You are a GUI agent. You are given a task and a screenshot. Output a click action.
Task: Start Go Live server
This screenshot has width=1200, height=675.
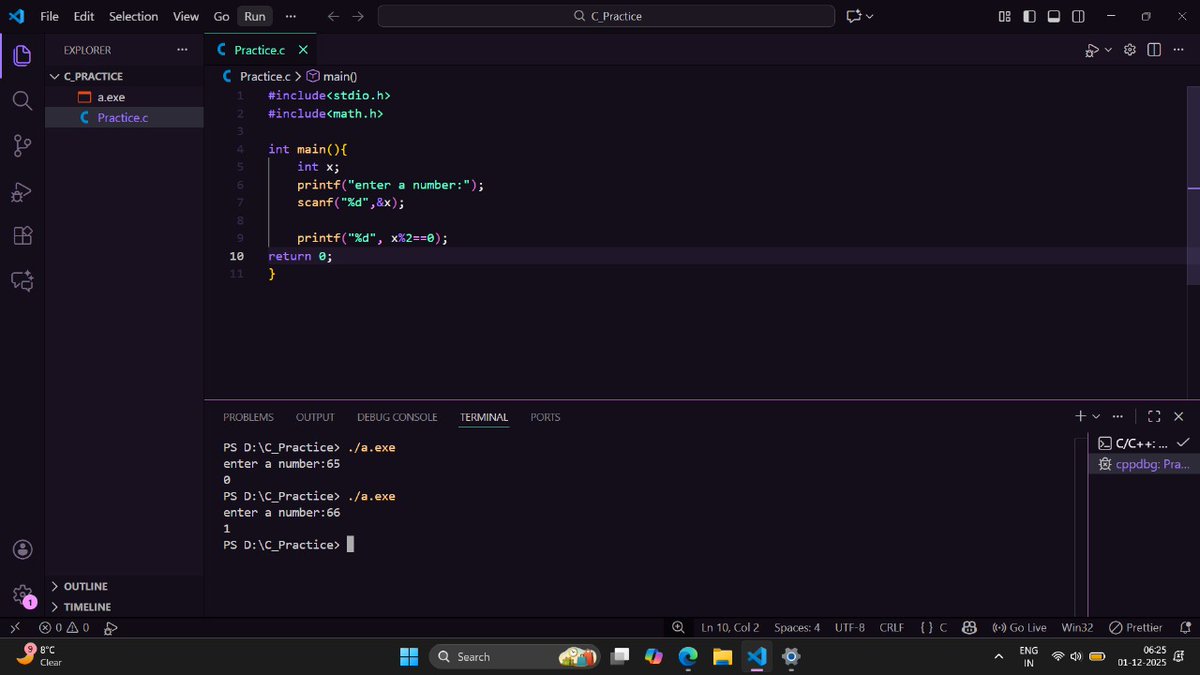1019,628
